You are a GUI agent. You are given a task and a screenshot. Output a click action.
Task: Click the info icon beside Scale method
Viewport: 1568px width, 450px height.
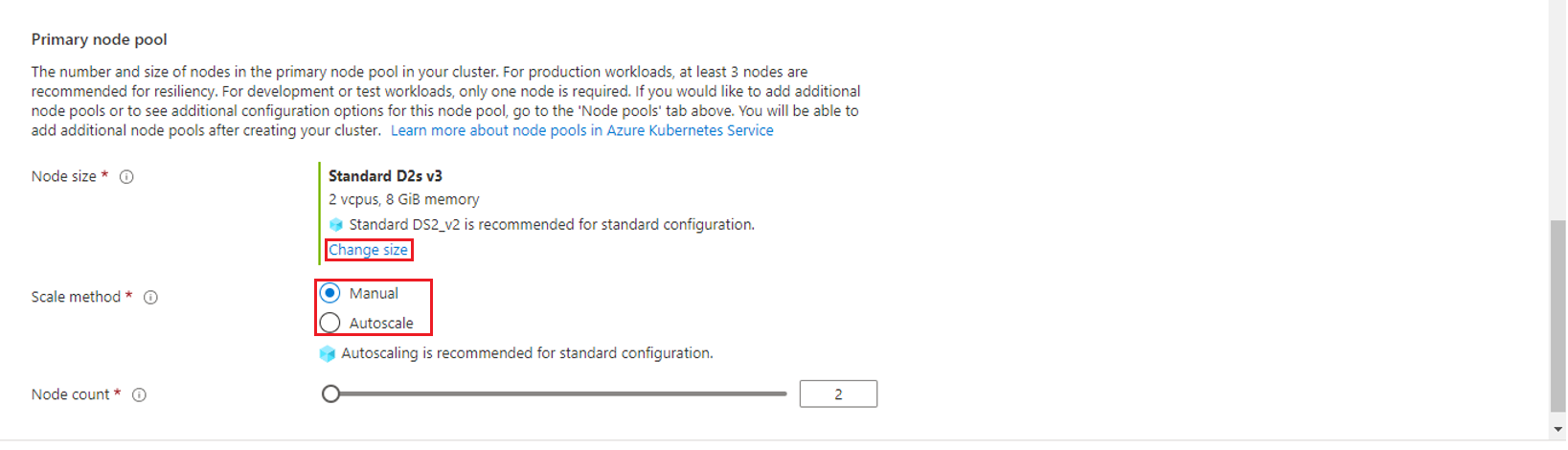point(150,298)
